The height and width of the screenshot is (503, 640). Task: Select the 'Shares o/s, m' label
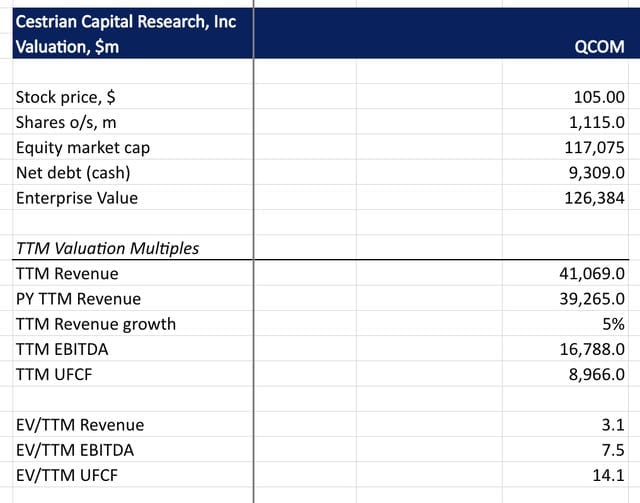click(66, 122)
